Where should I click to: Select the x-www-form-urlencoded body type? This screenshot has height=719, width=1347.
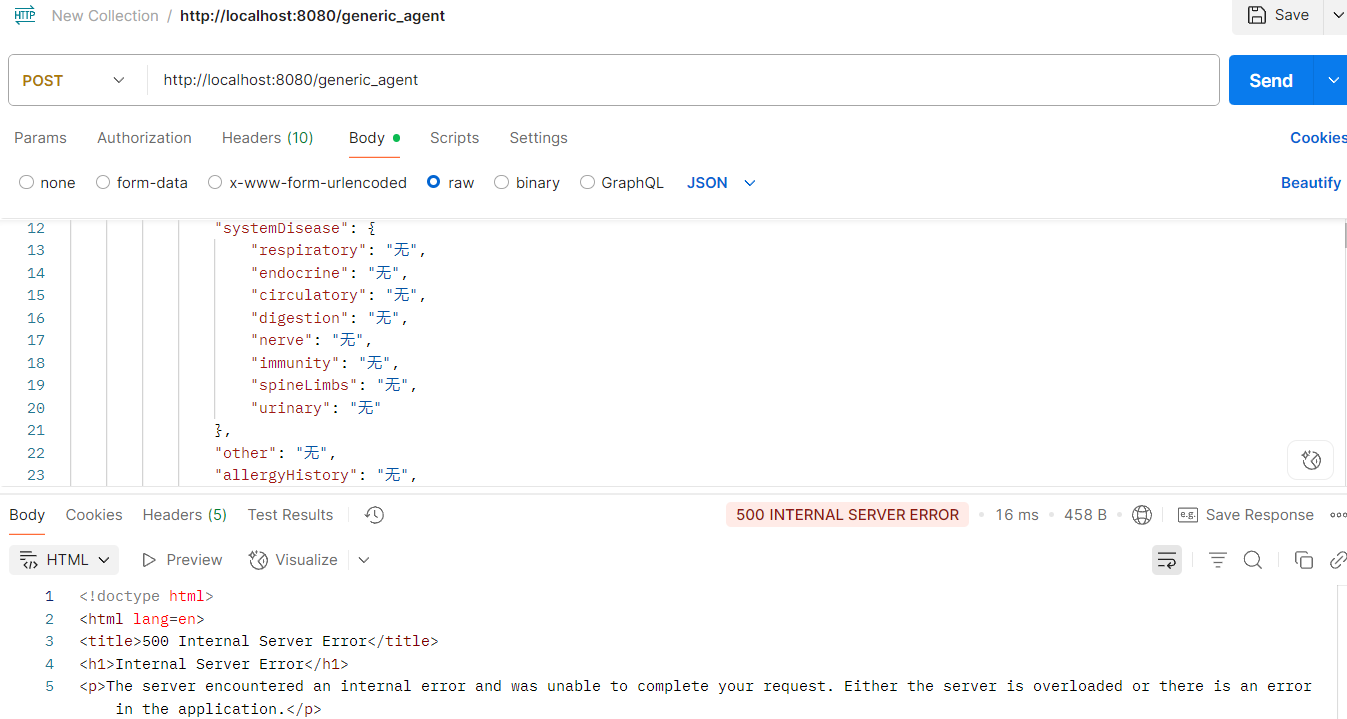pyautogui.click(x=307, y=183)
